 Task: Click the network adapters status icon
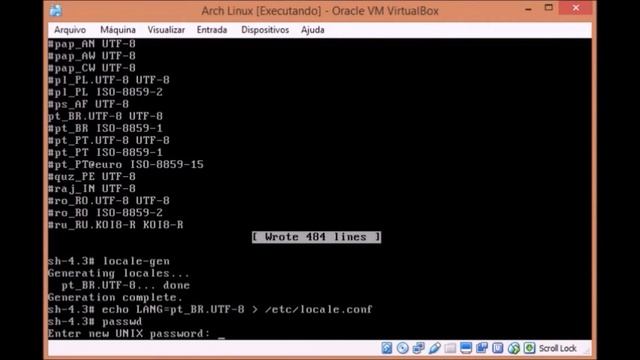coord(418,348)
